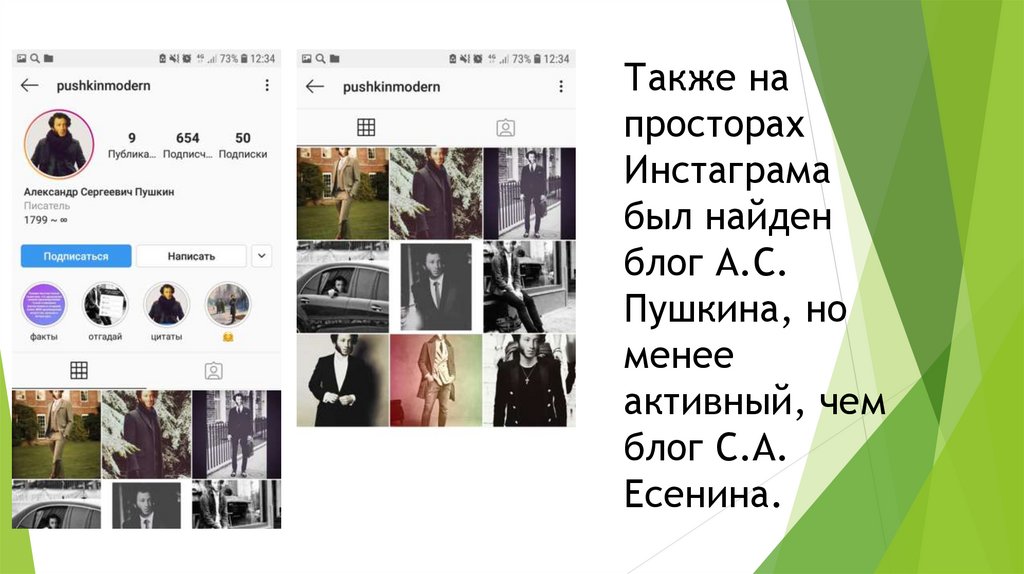
Task: Open iron fence photo in right grid
Action: click(x=530, y=193)
